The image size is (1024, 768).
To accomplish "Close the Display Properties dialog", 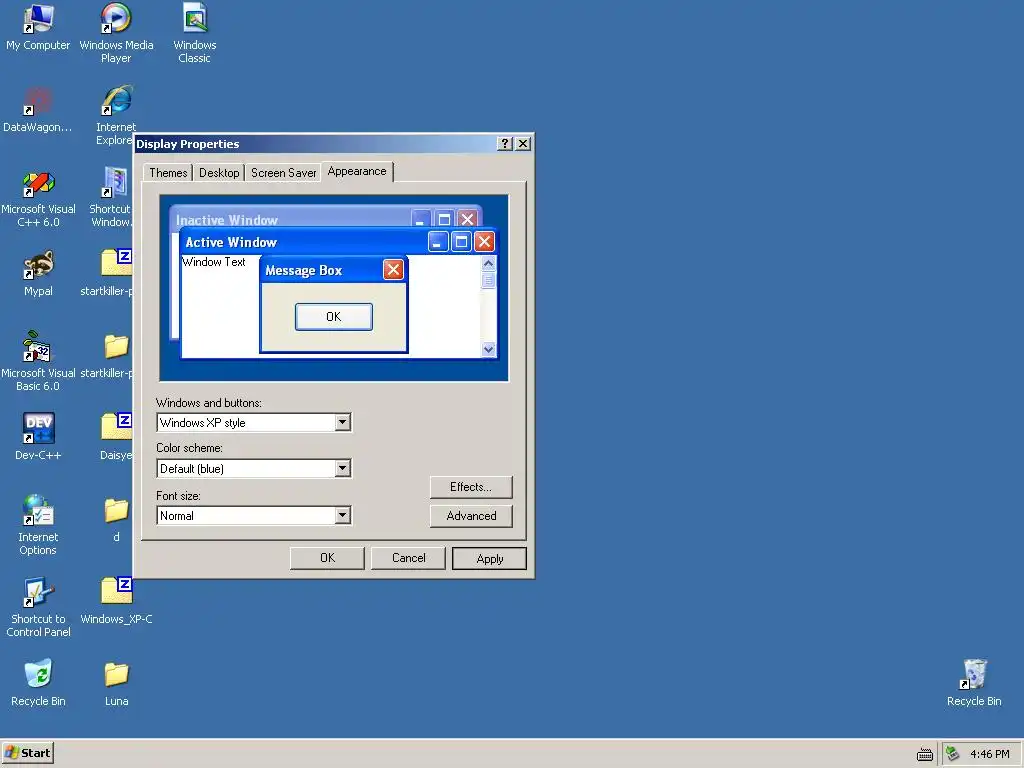I will click(523, 144).
